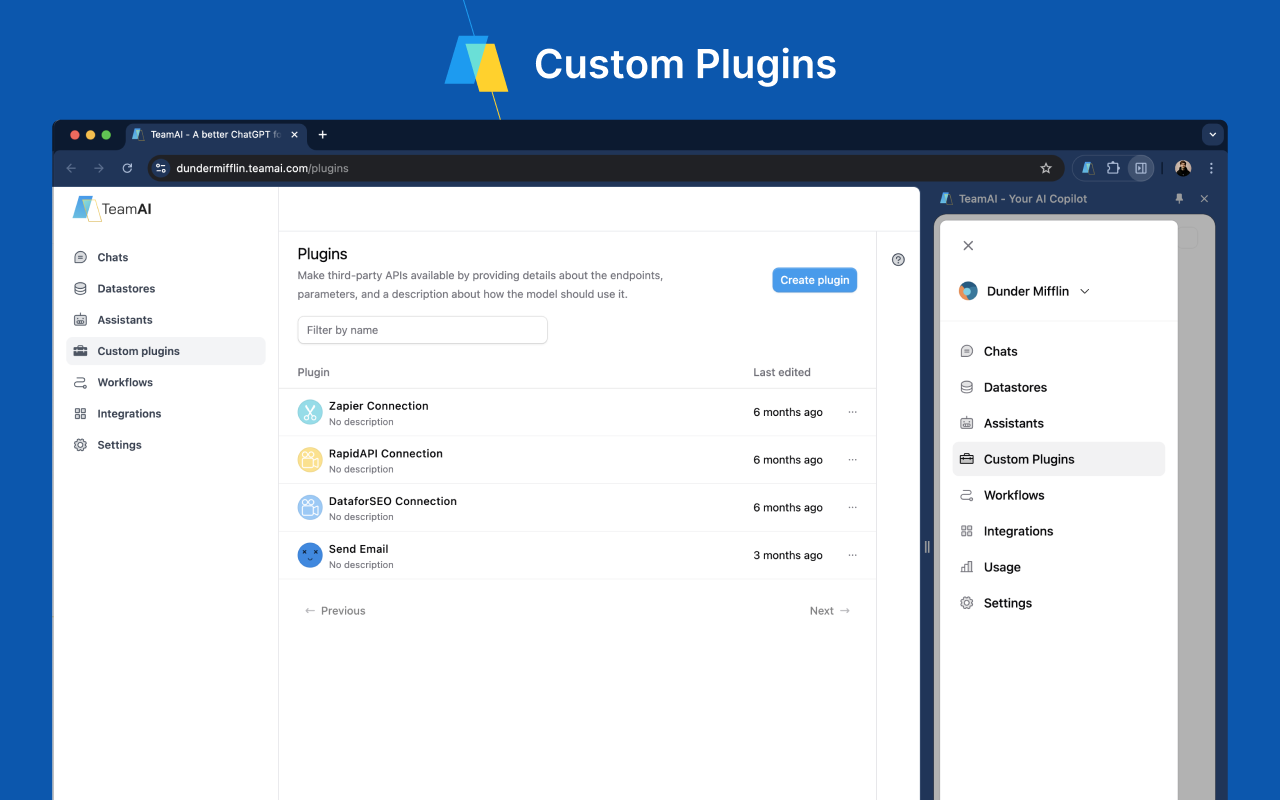Image resolution: width=1280 pixels, height=800 pixels.
Task: Click the Usage chart icon in Copilot panel
Action: click(967, 567)
